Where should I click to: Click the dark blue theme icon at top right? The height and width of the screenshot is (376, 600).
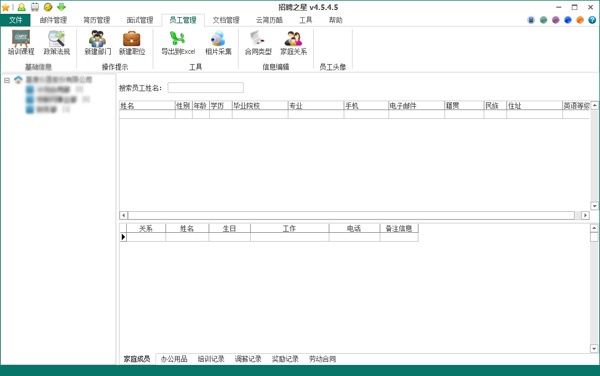tap(531, 20)
